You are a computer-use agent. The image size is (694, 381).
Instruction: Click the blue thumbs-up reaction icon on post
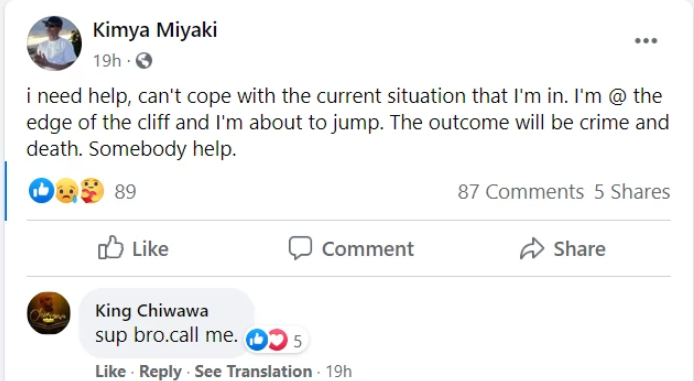[x=41, y=191]
